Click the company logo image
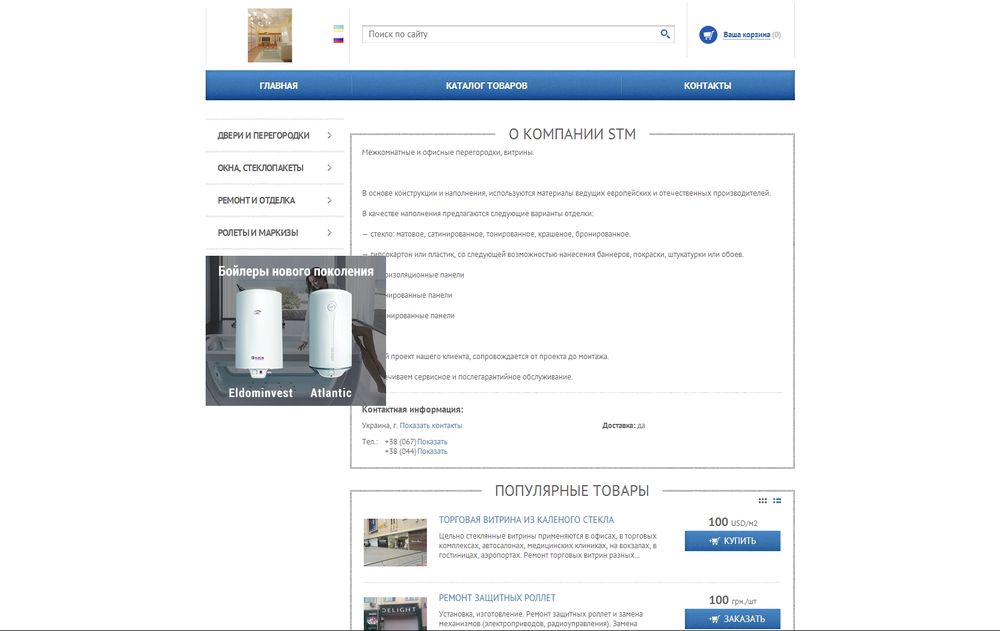Image resolution: width=1000 pixels, height=631 pixels. (270, 35)
